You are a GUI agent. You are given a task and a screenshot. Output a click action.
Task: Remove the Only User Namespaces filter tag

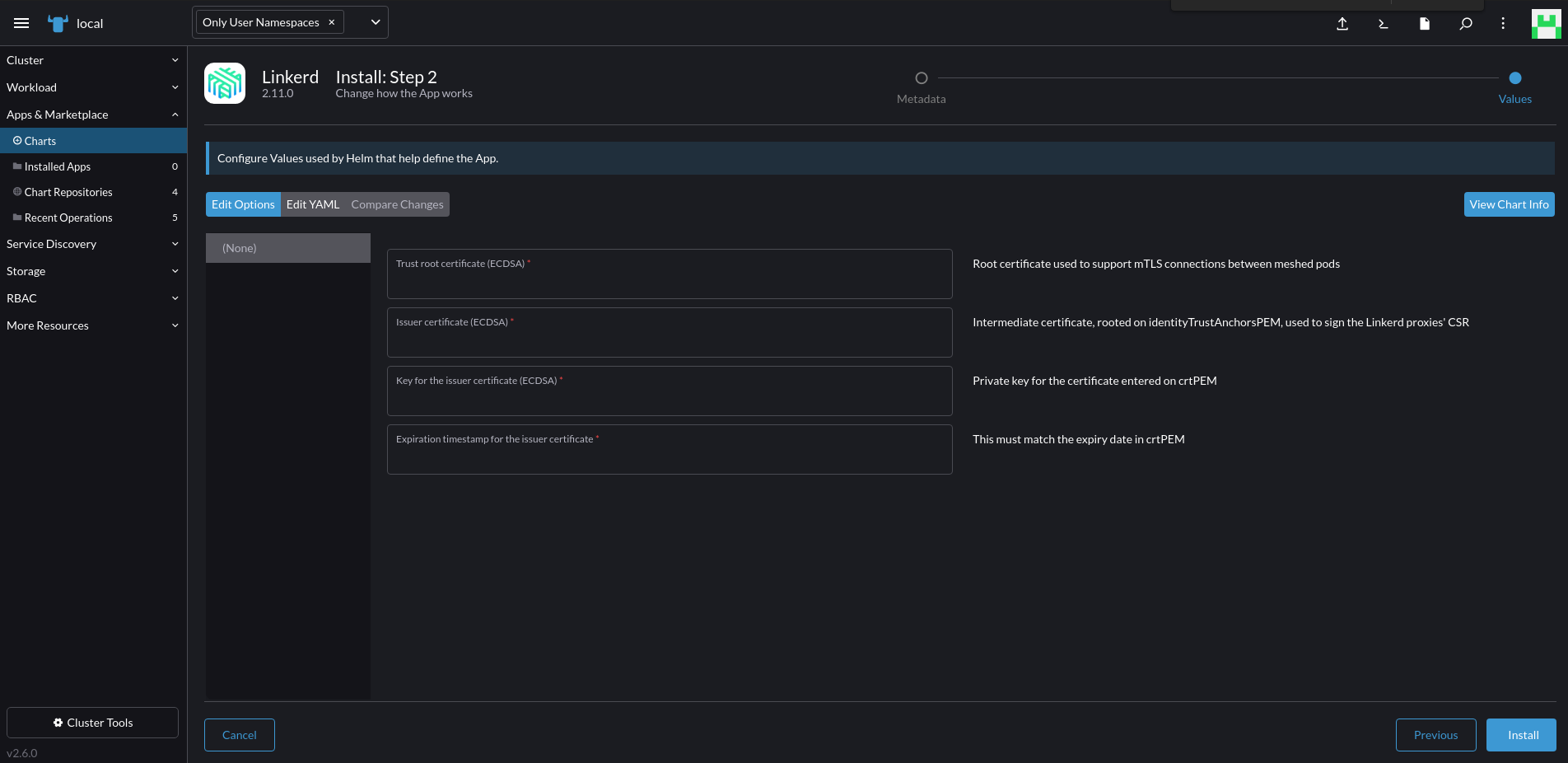332,22
